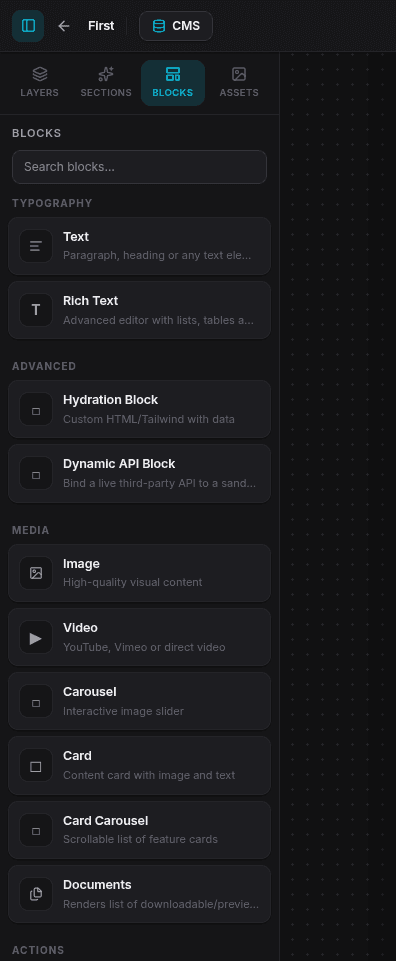Click the back arrow icon
Image resolution: width=396 pixels, height=961 pixels.
coord(64,26)
